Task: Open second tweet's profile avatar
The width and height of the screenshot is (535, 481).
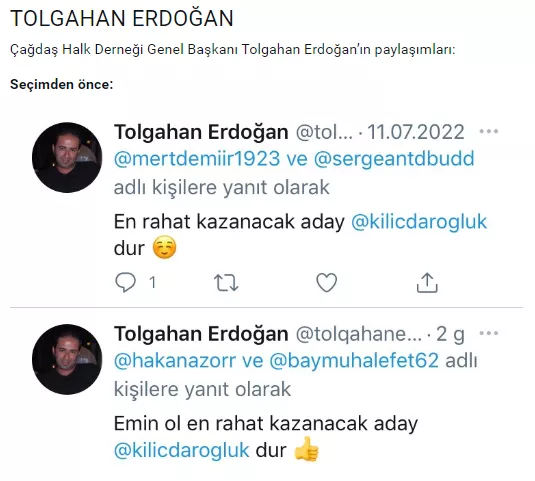Action: tap(67, 359)
